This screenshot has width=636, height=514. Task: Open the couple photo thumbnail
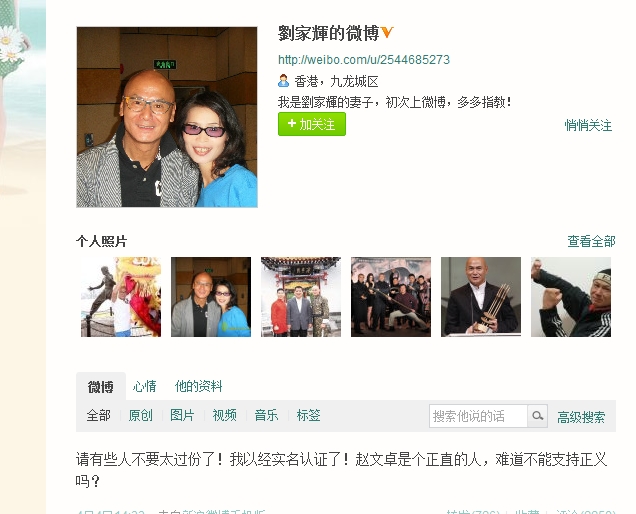pos(211,297)
